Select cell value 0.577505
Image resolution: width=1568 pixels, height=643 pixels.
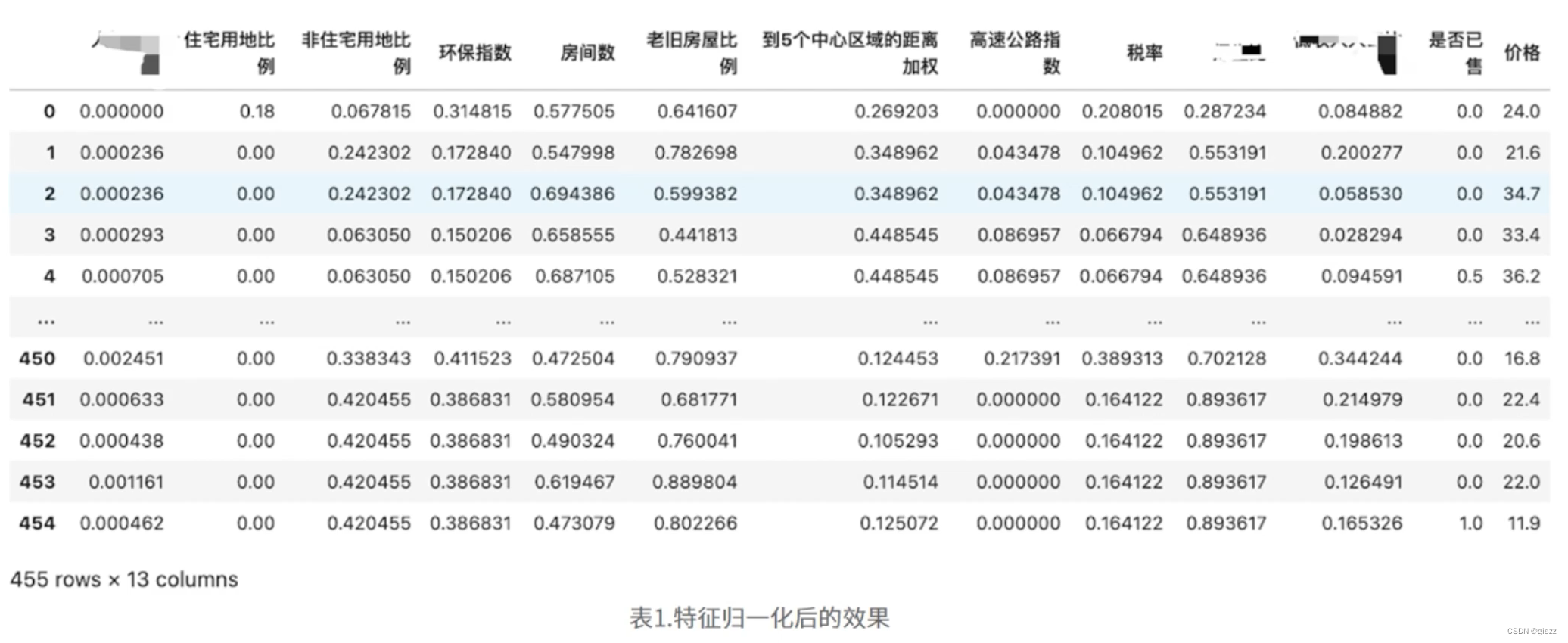point(574,112)
